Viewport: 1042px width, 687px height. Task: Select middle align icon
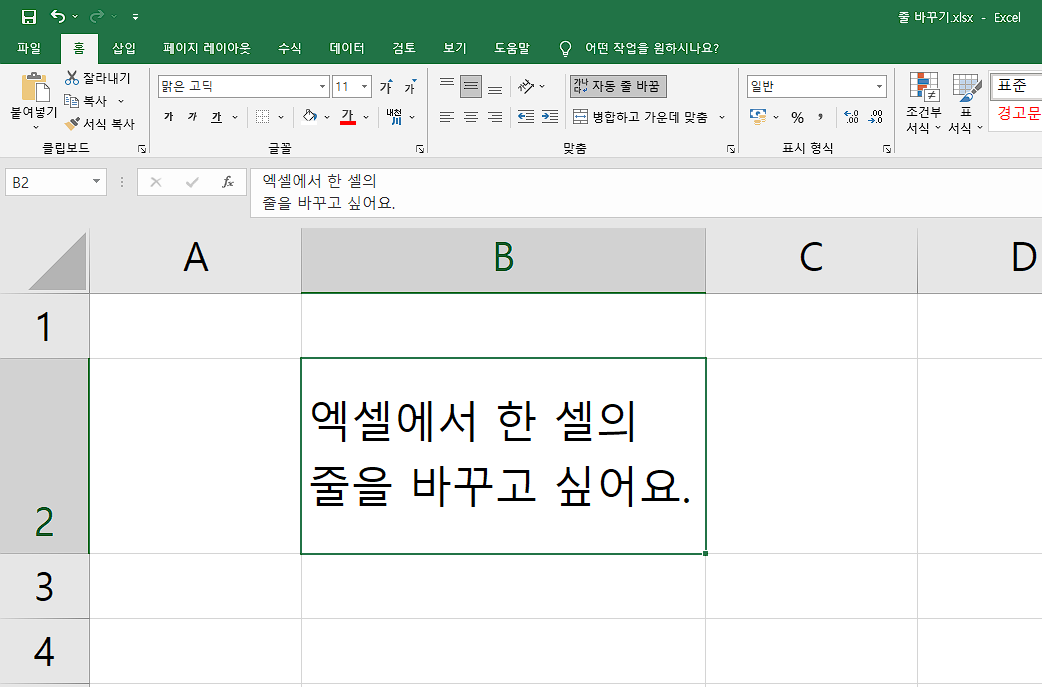[x=470, y=86]
